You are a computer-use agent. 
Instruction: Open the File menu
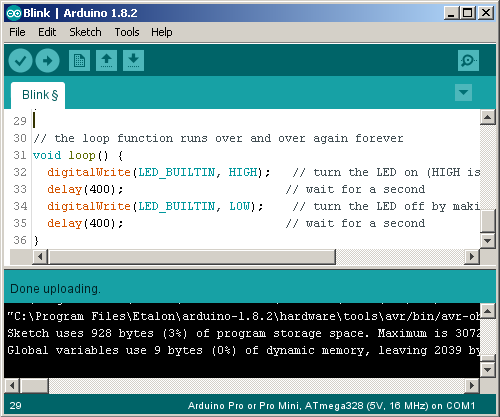(x=17, y=32)
